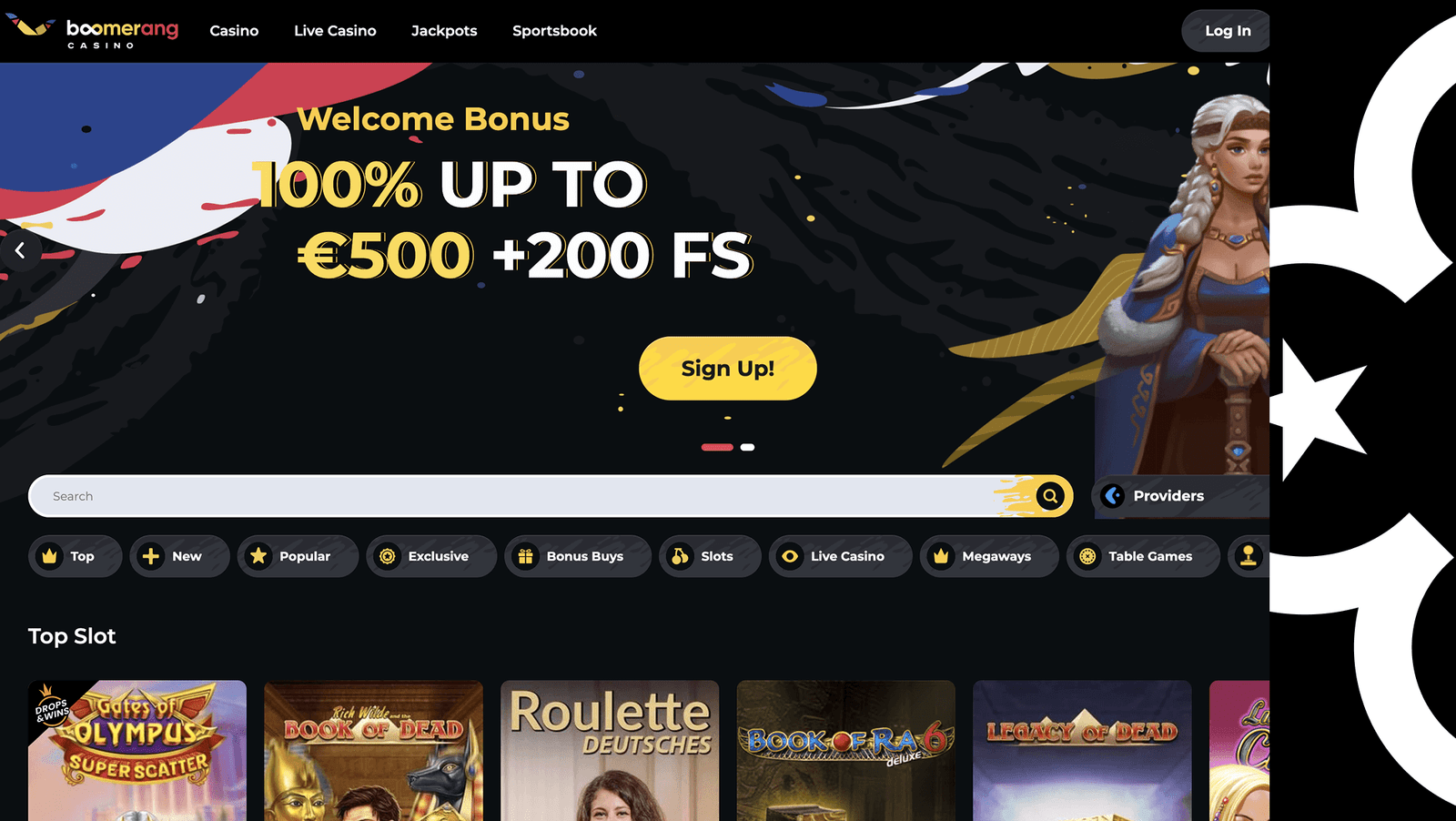Click the Sign Up! button
1456x821 pixels.
click(x=728, y=369)
